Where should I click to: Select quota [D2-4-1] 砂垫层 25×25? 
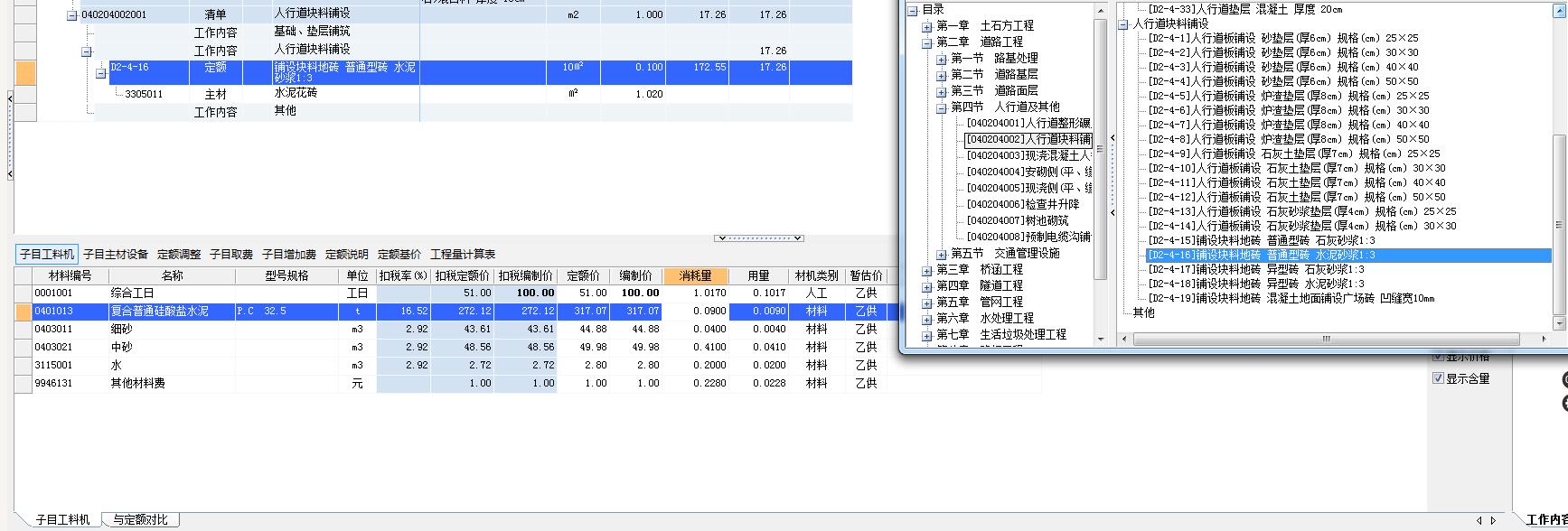click(x=1283, y=39)
